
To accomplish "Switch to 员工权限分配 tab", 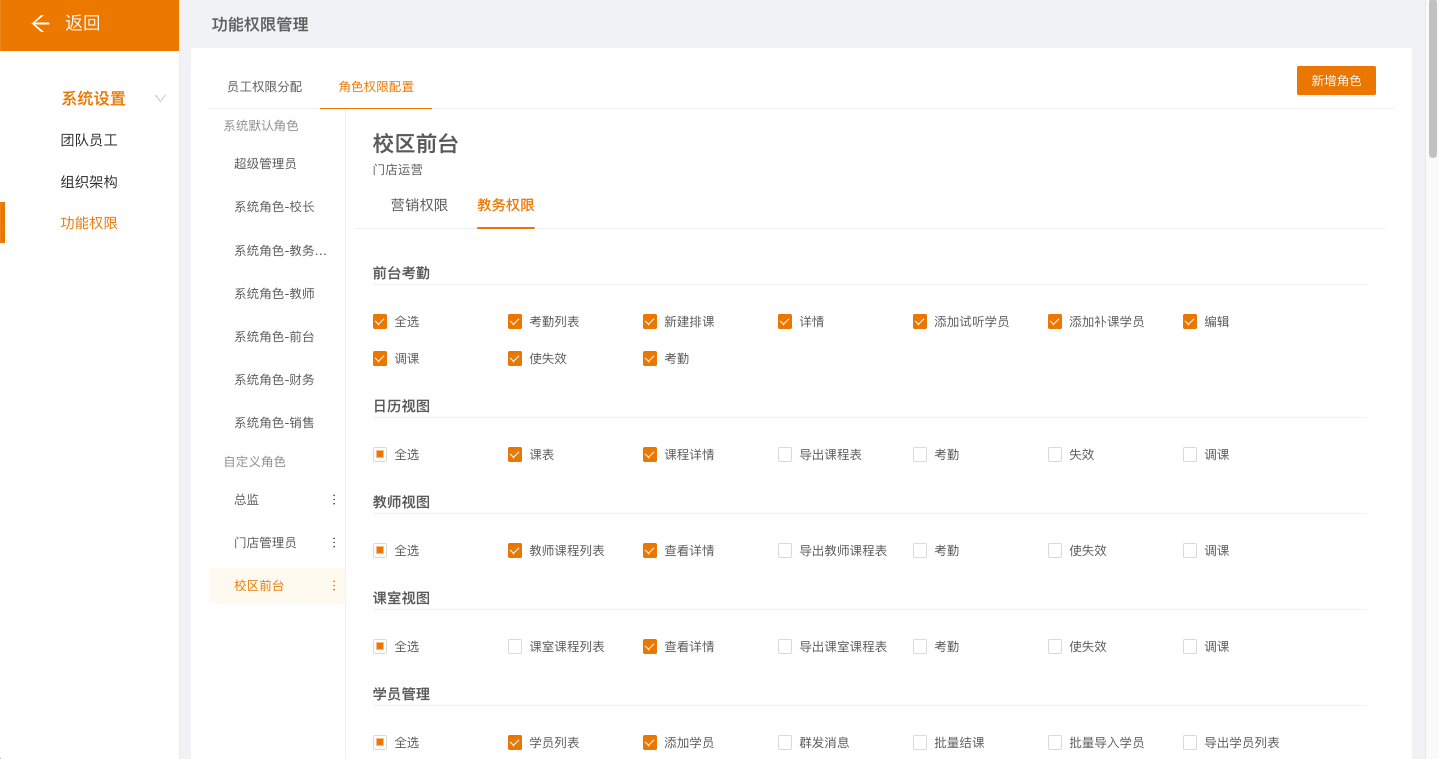I will pyautogui.click(x=264, y=87).
